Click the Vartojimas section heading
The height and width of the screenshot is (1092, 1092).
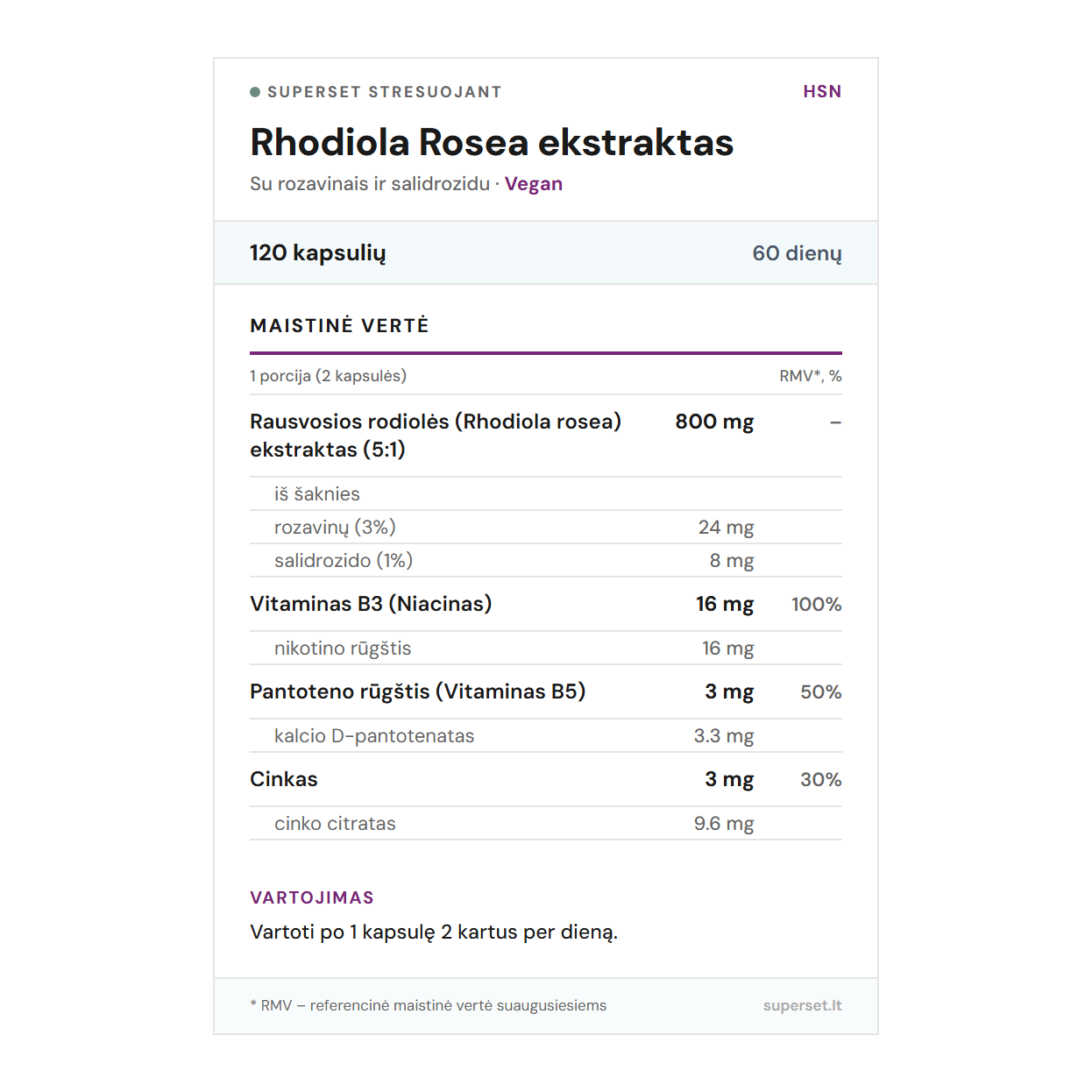click(312, 897)
